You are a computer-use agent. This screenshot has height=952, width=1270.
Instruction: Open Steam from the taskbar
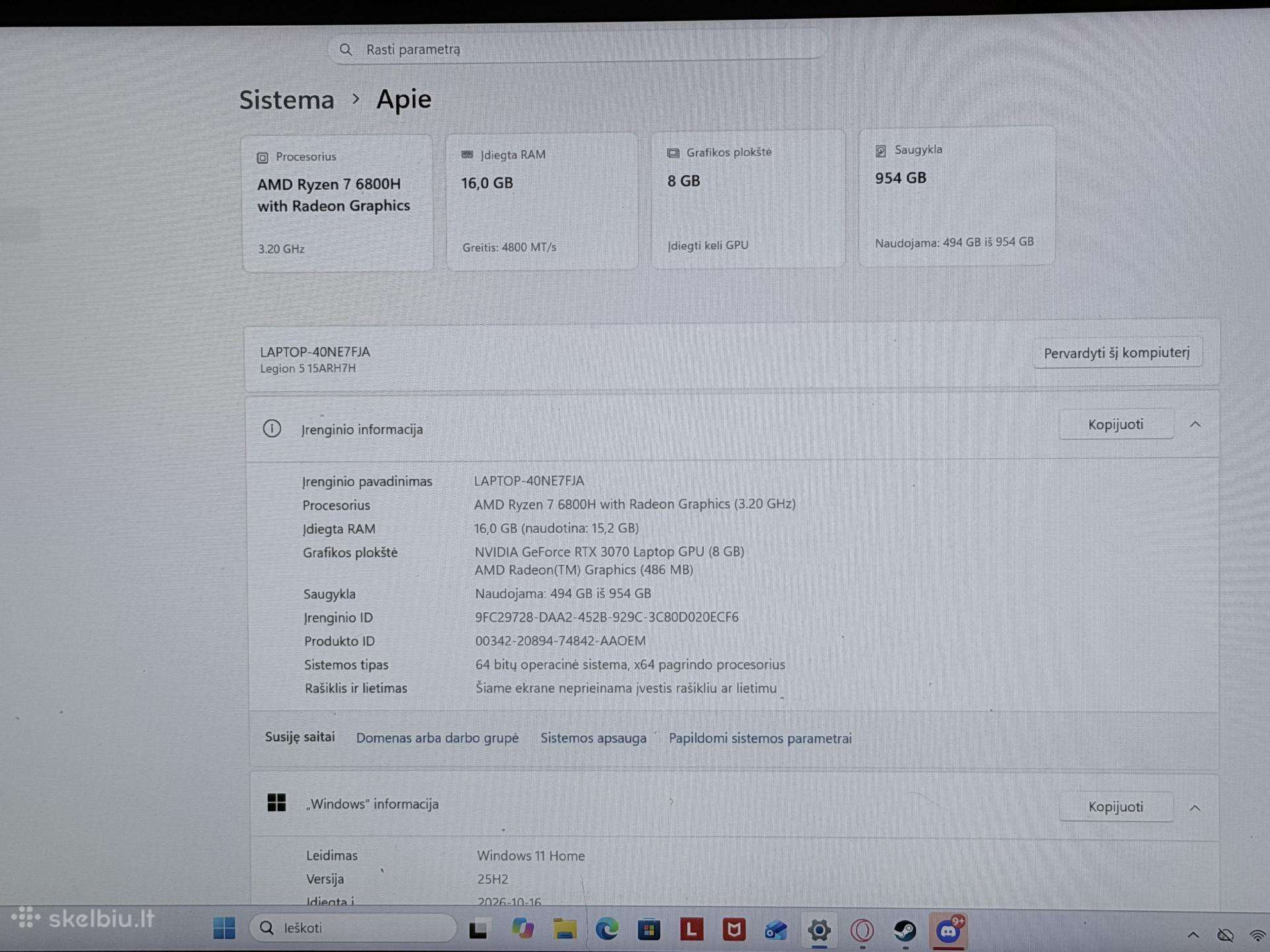tap(905, 931)
